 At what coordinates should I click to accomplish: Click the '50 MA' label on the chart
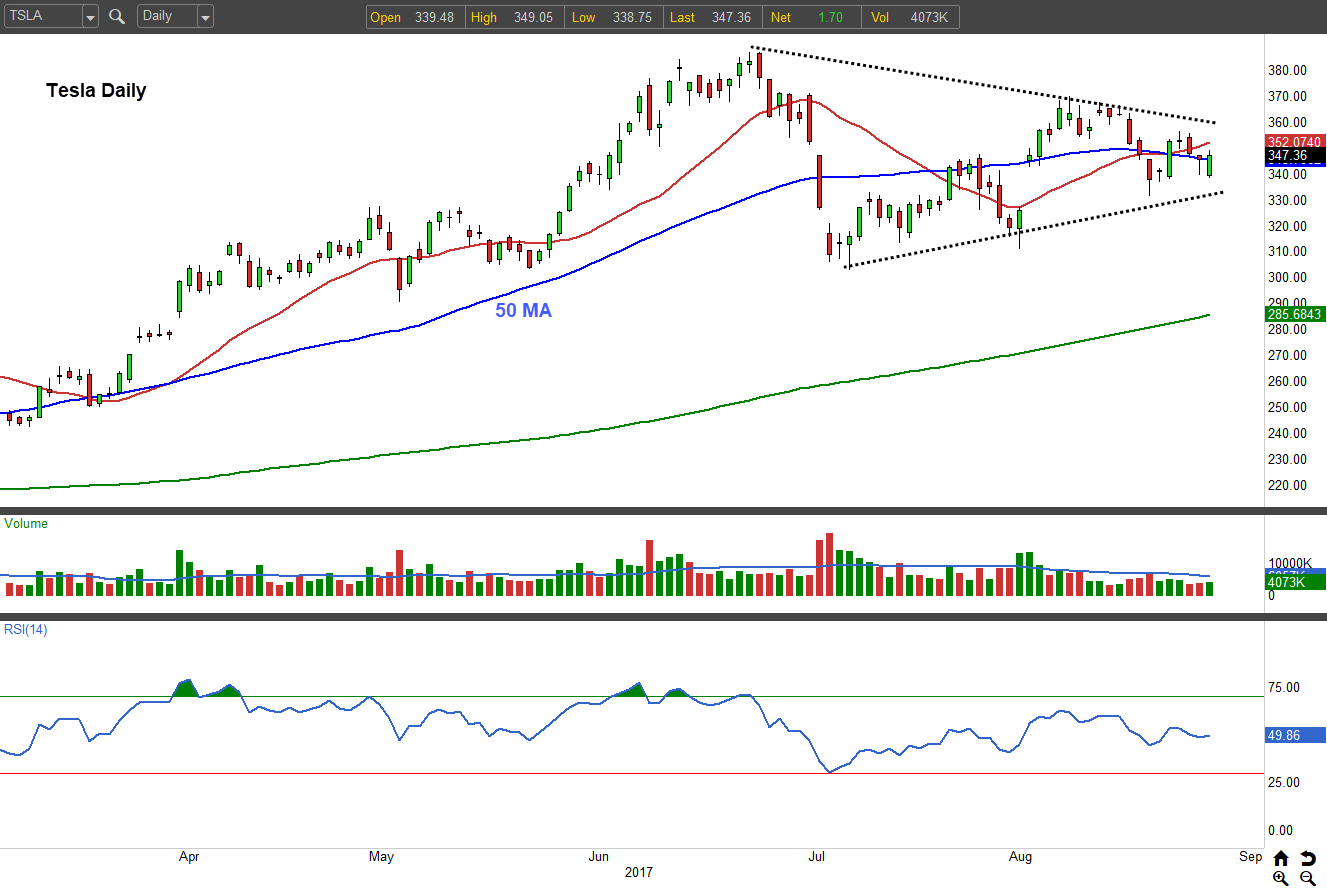coord(524,311)
